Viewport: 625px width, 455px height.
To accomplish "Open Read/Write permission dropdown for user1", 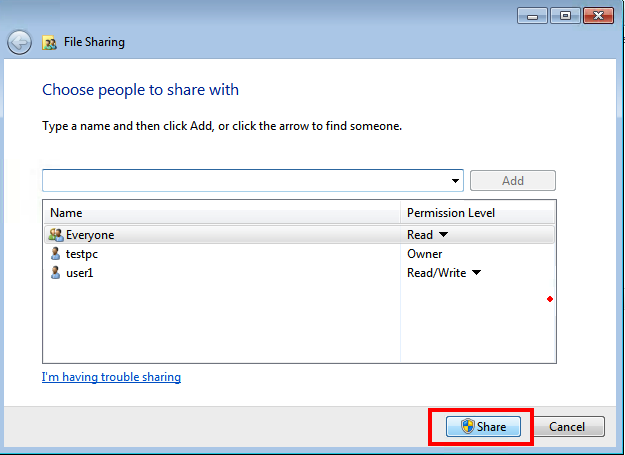I will 476,273.
